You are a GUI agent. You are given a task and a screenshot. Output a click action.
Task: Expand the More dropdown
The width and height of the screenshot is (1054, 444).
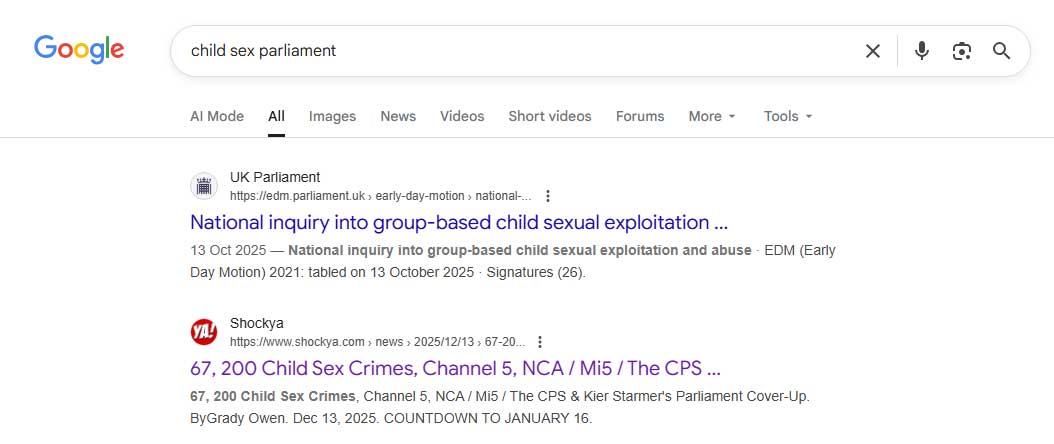coord(712,116)
